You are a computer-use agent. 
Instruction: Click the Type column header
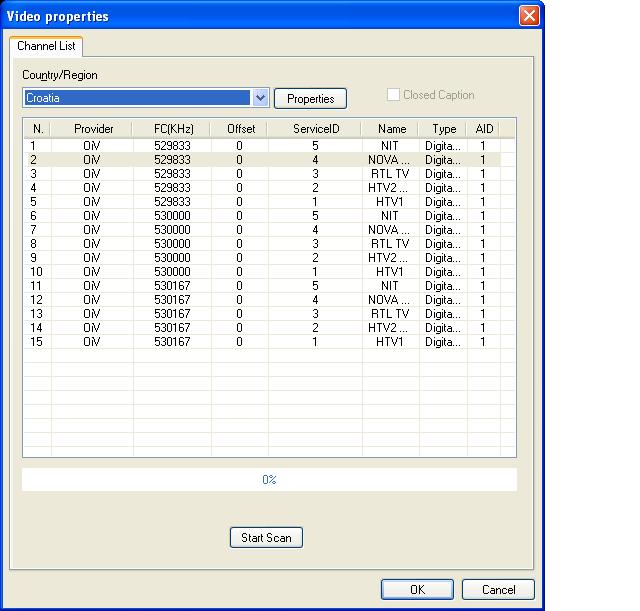[x=443, y=129]
